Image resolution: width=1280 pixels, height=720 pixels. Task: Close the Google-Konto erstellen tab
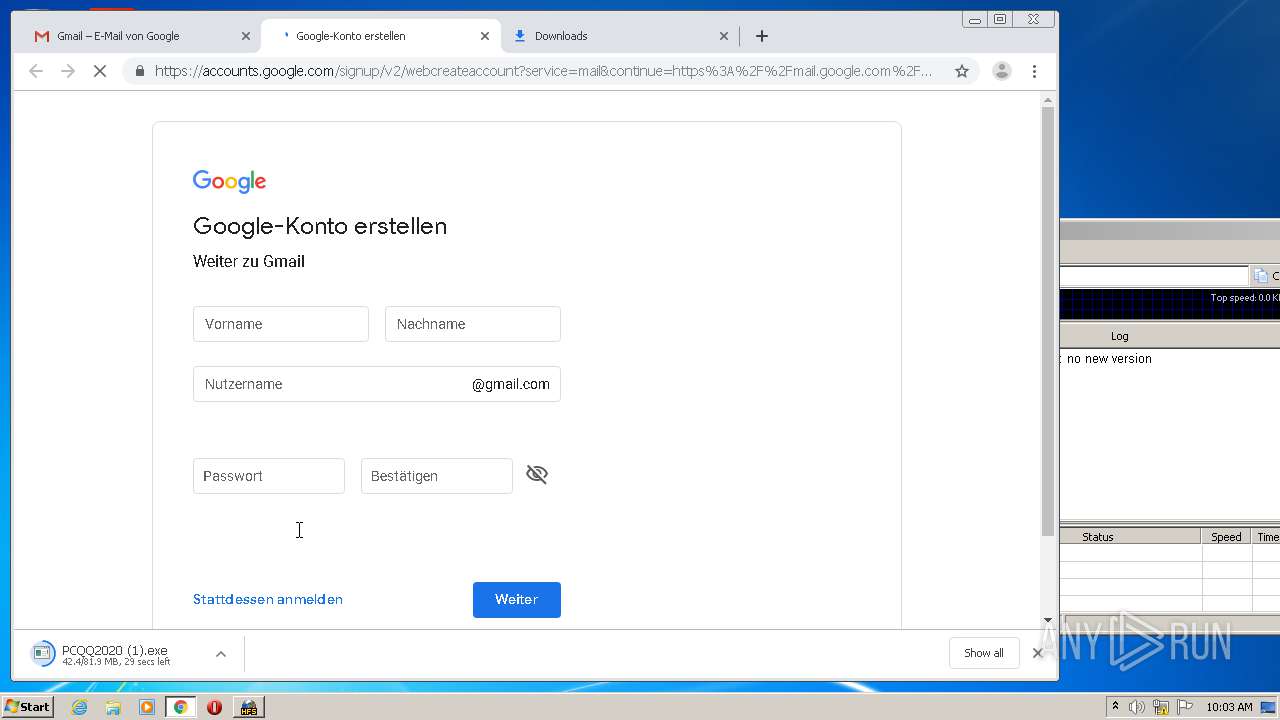coord(485,36)
